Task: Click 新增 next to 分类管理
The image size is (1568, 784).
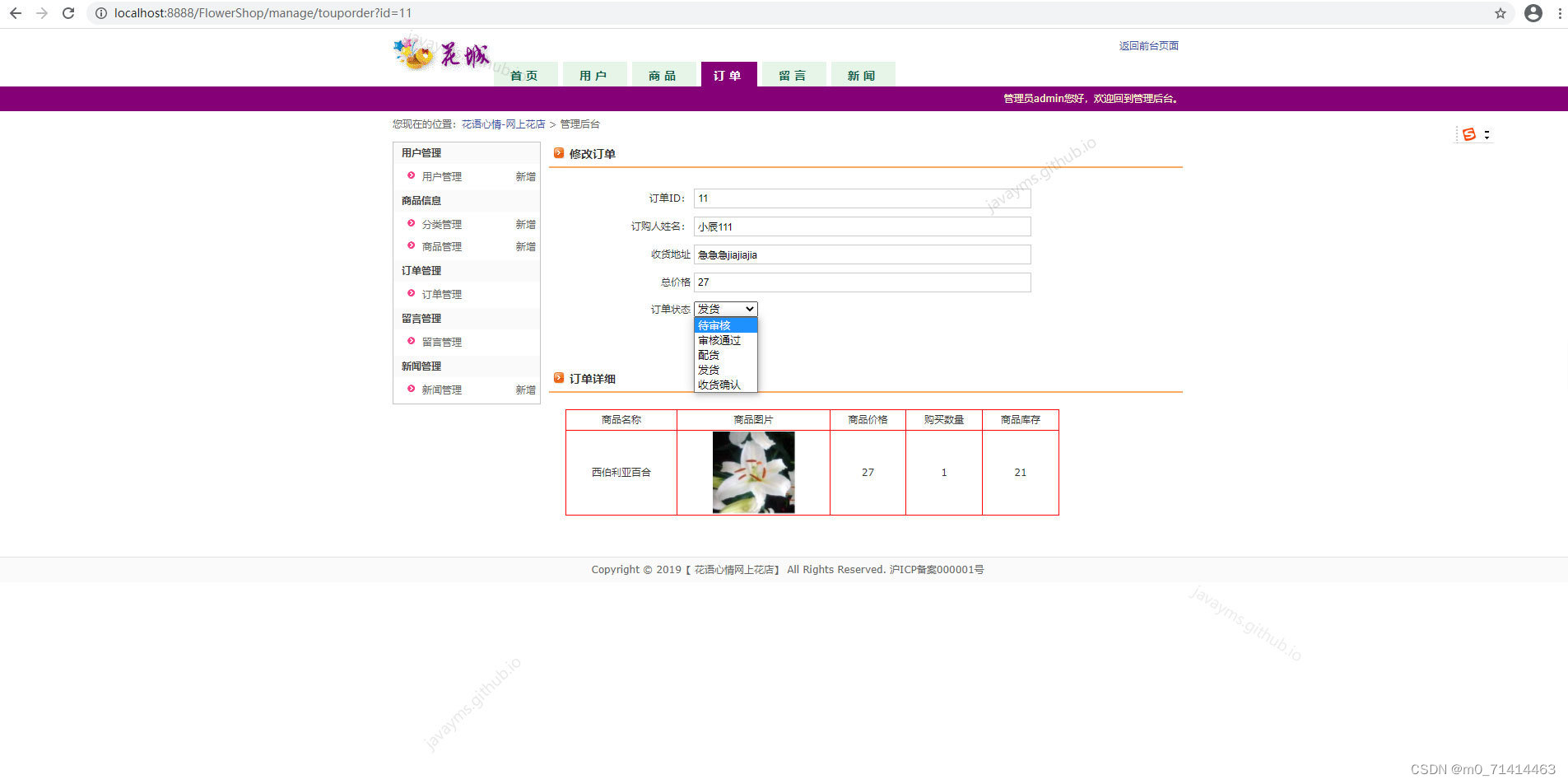Action: pos(525,224)
